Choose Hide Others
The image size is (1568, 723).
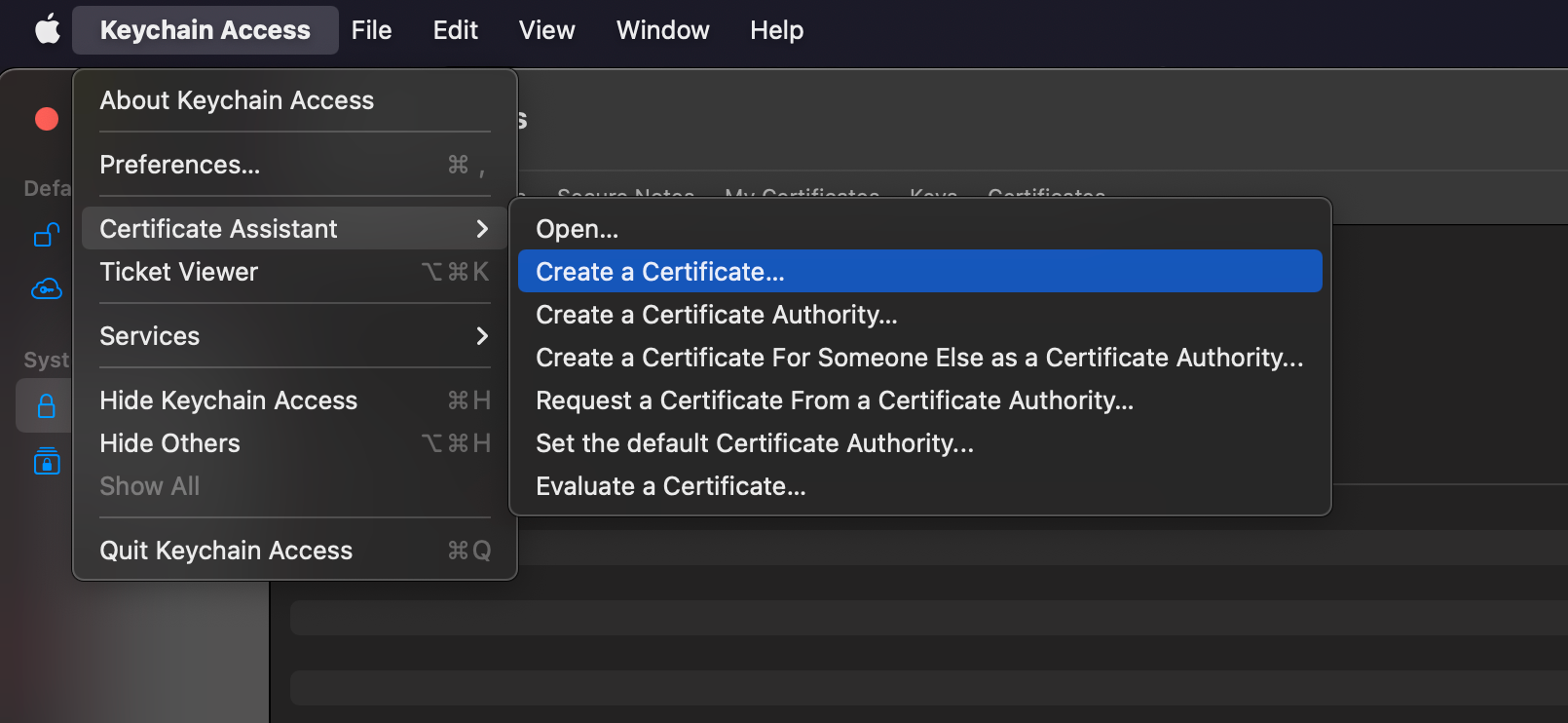coord(294,443)
